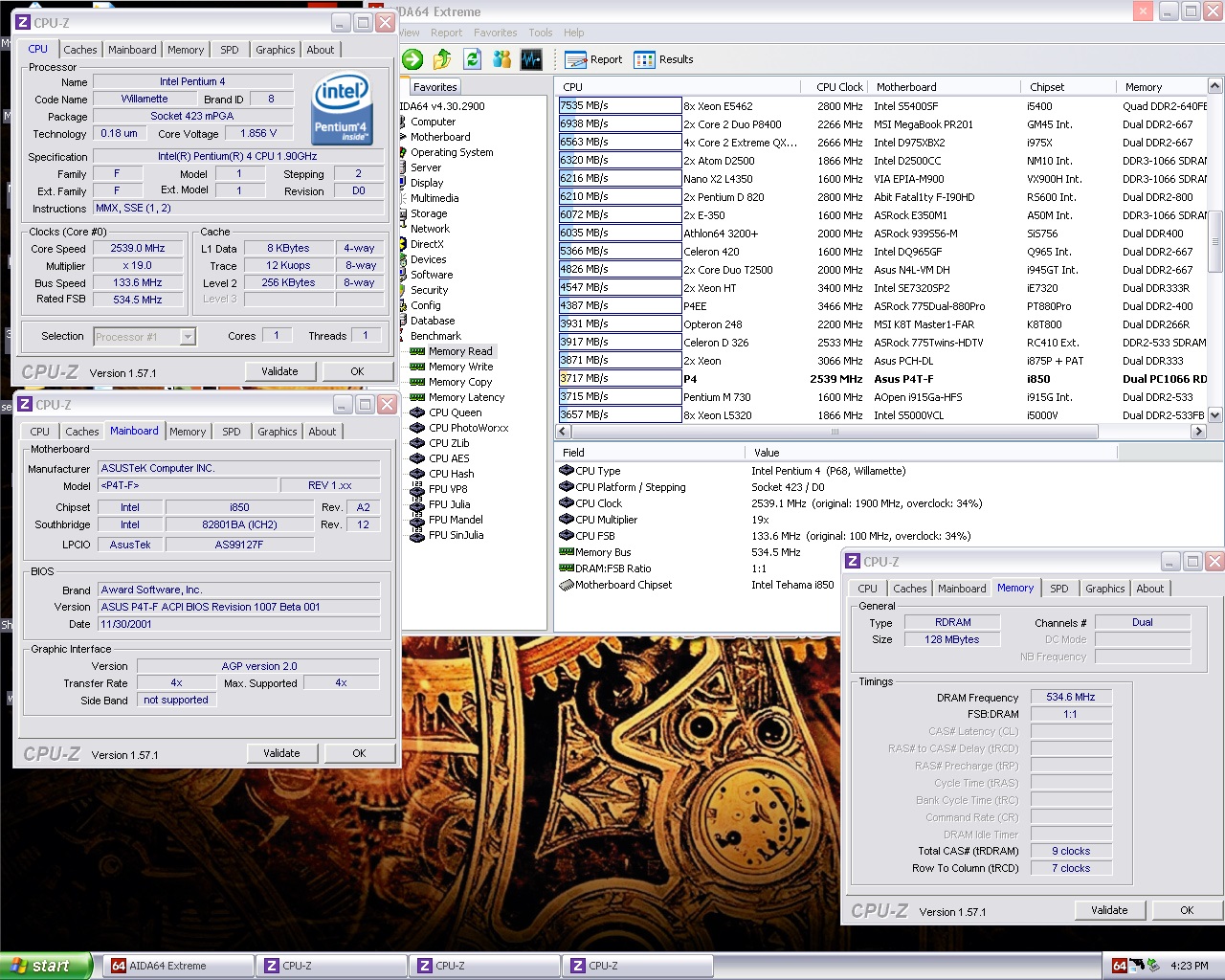Screen dimensions: 1225x980
Task: Switch to Caches tab in top CPU-Z window
Action: click(x=80, y=50)
